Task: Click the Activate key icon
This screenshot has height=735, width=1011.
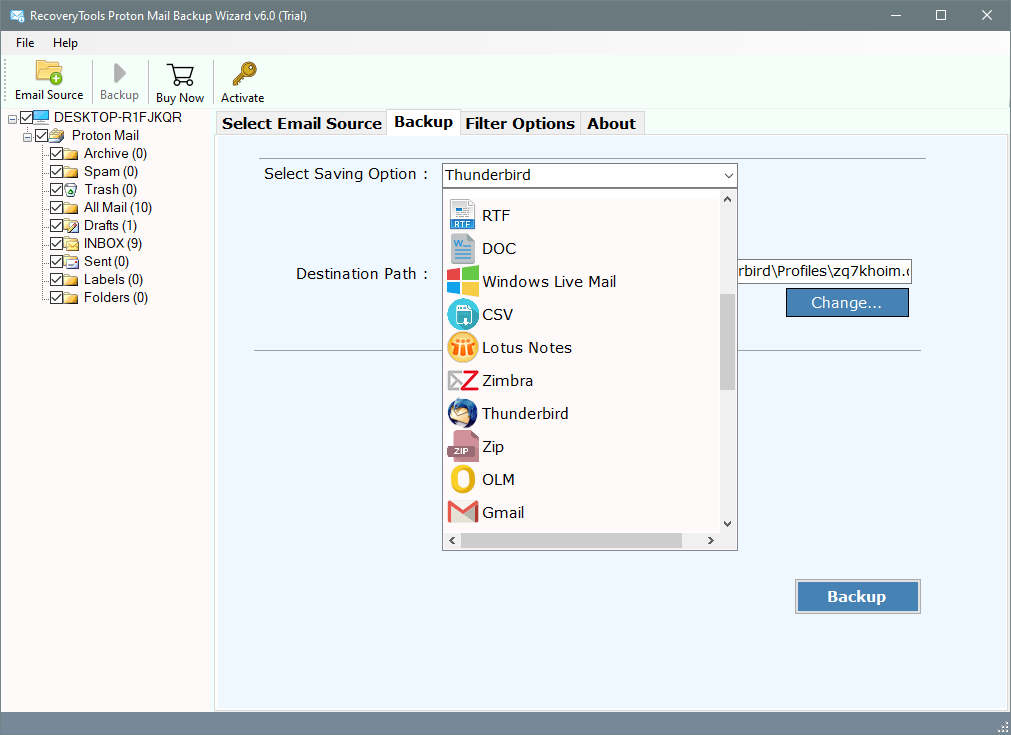Action: tap(244, 74)
